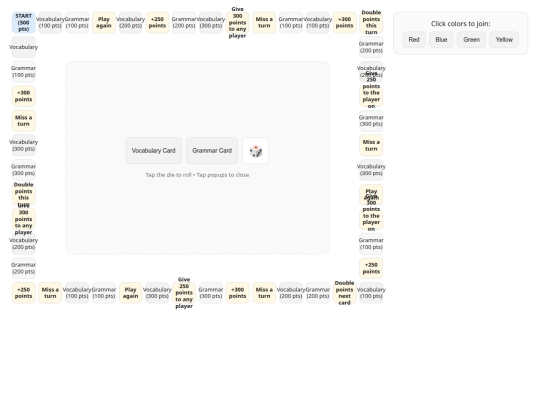Click Double points this turn tile in left column

pyautogui.click(x=23, y=195)
